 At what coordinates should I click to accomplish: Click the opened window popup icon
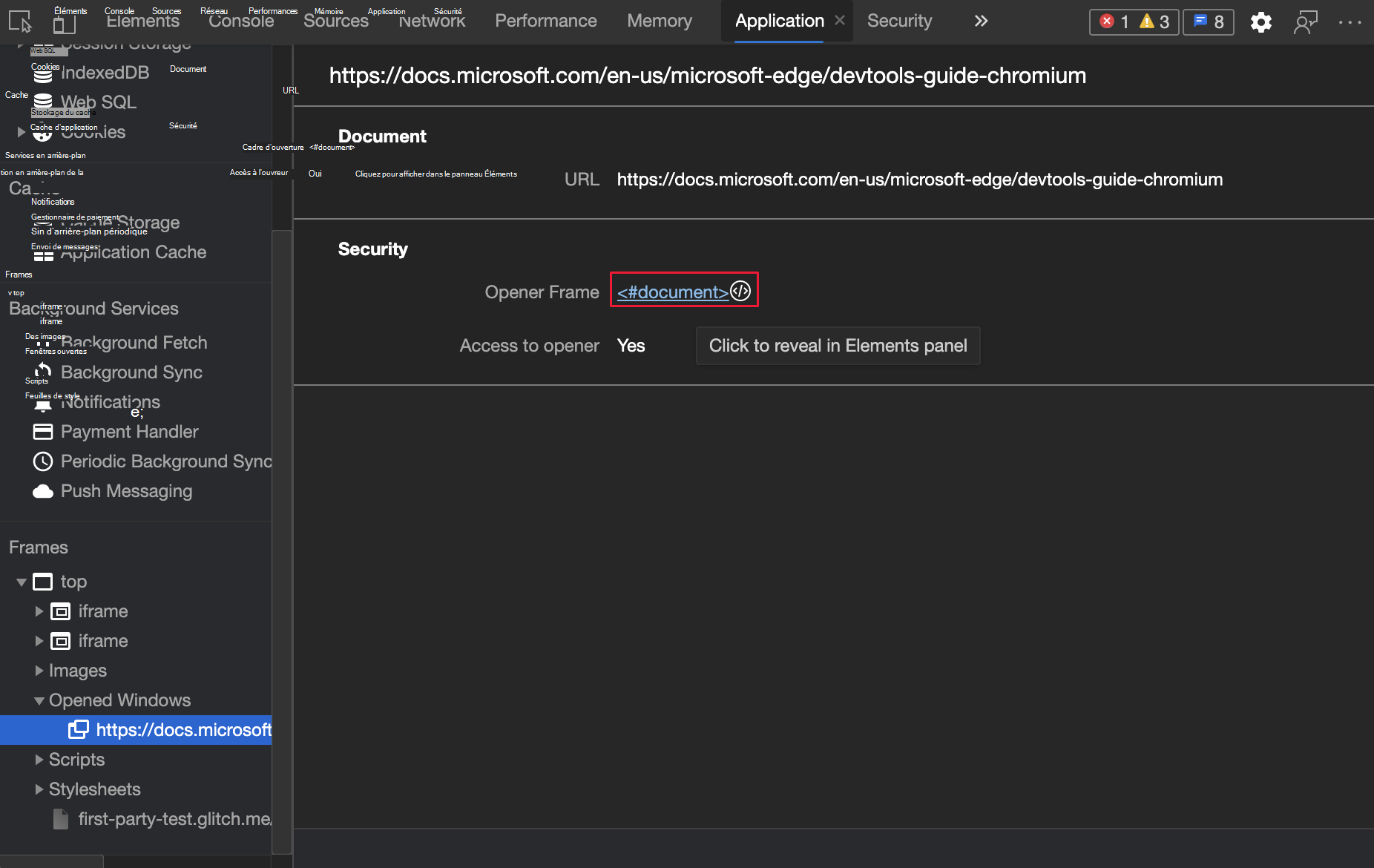[x=79, y=730]
